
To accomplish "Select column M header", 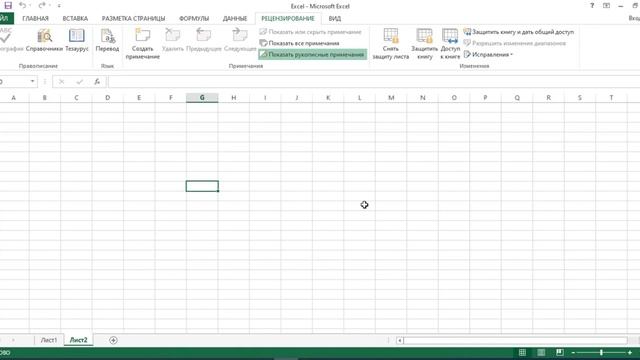I will coord(391,98).
